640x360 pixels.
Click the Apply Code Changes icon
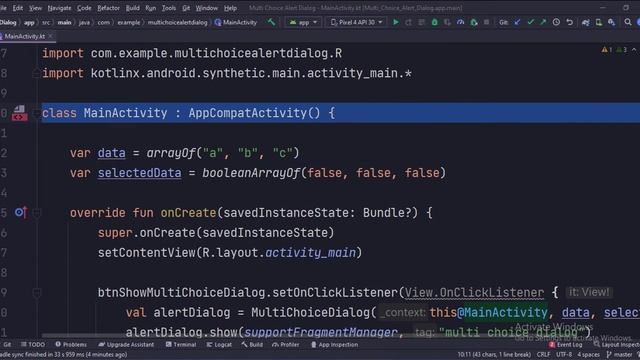[x=422, y=22]
